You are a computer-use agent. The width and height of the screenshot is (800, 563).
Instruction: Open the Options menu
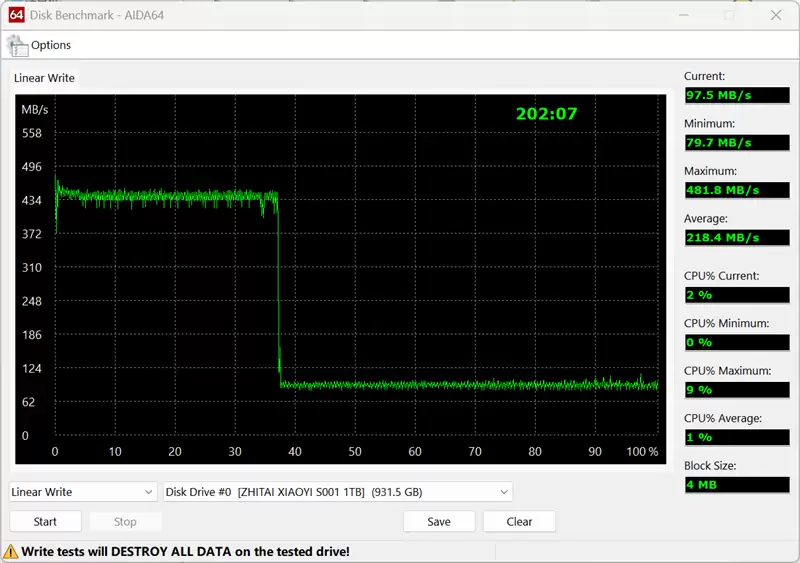point(51,45)
